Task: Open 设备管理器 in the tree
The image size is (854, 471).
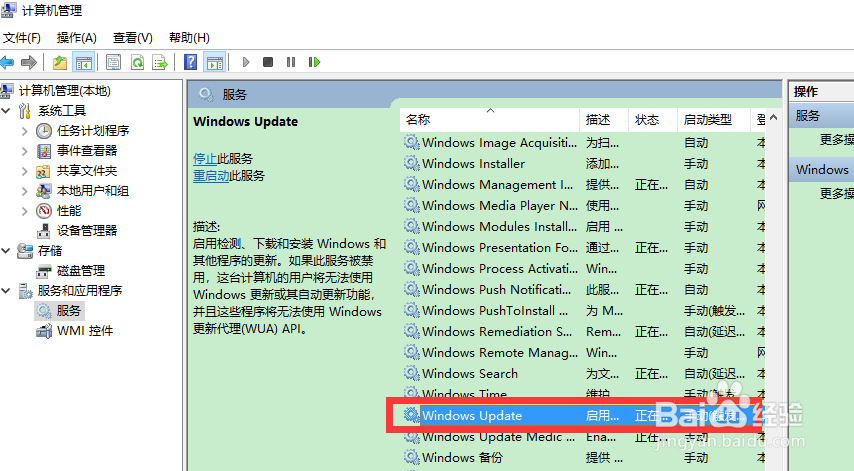Action: [x=87, y=231]
